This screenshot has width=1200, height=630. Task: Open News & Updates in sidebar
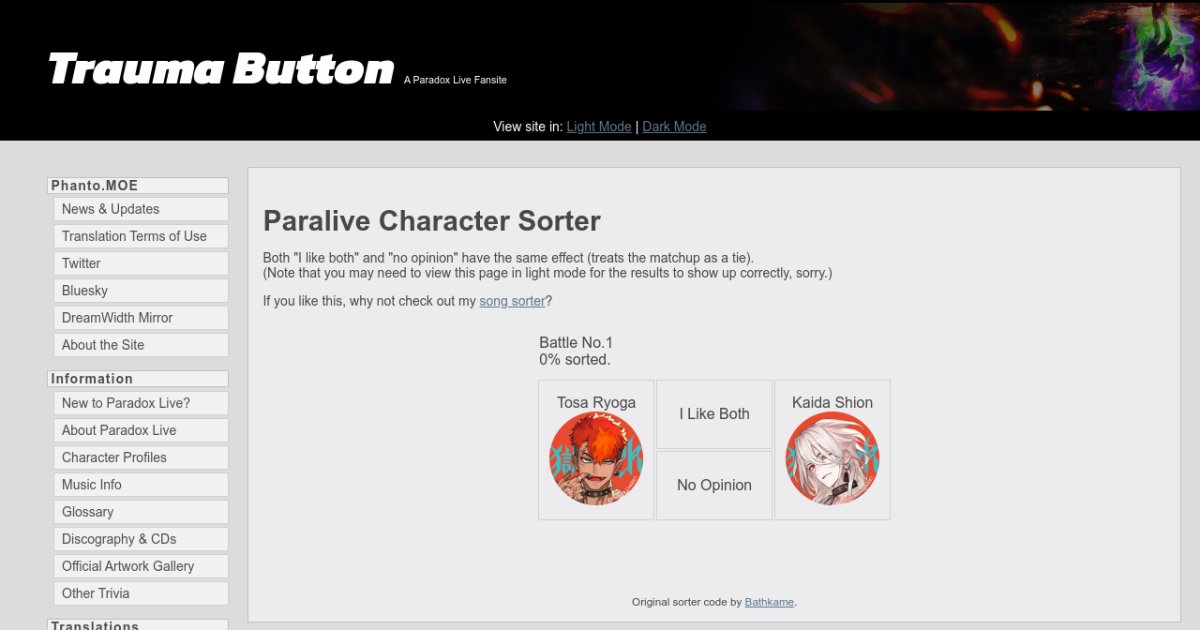111,209
